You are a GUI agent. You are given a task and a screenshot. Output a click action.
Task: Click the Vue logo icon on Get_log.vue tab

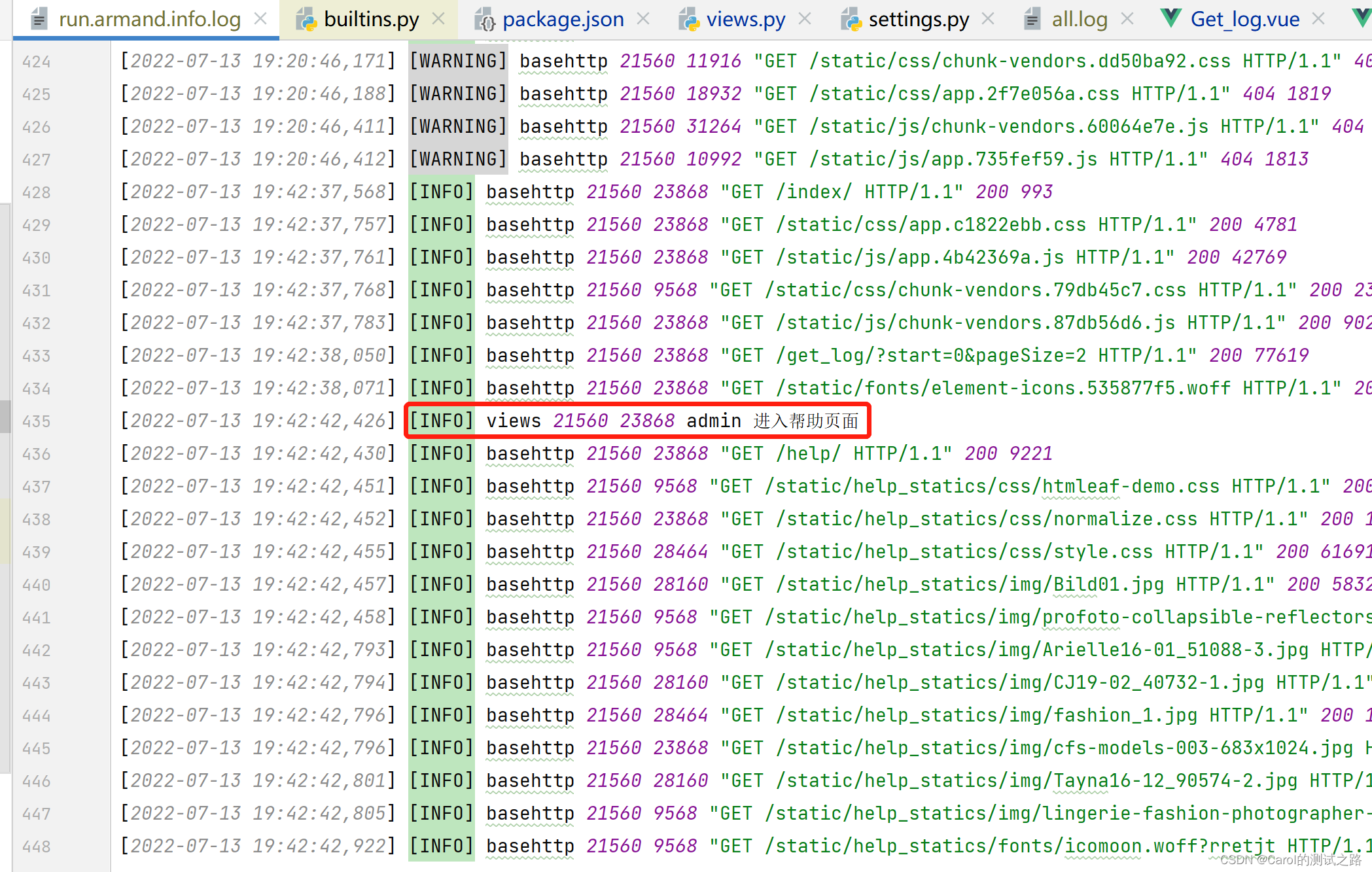point(1172,18)
